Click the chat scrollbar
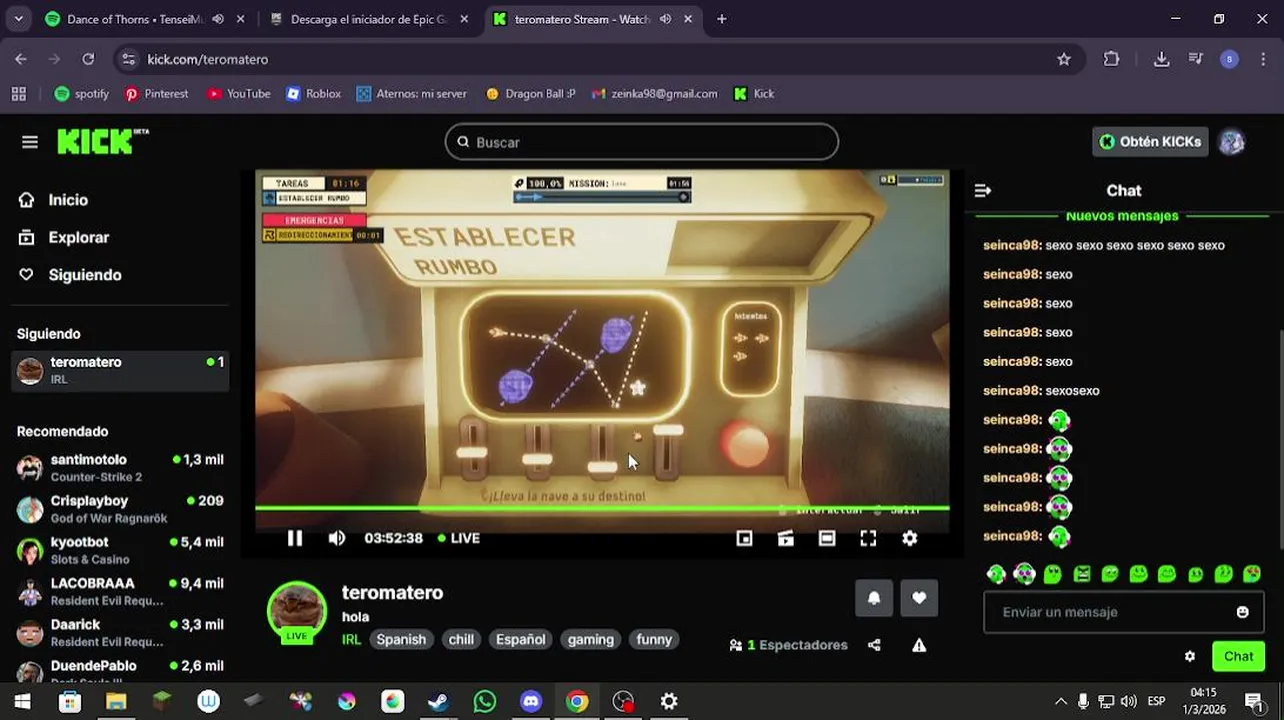The width and height of the screenshot is (1284, 720). [1279, 438]
